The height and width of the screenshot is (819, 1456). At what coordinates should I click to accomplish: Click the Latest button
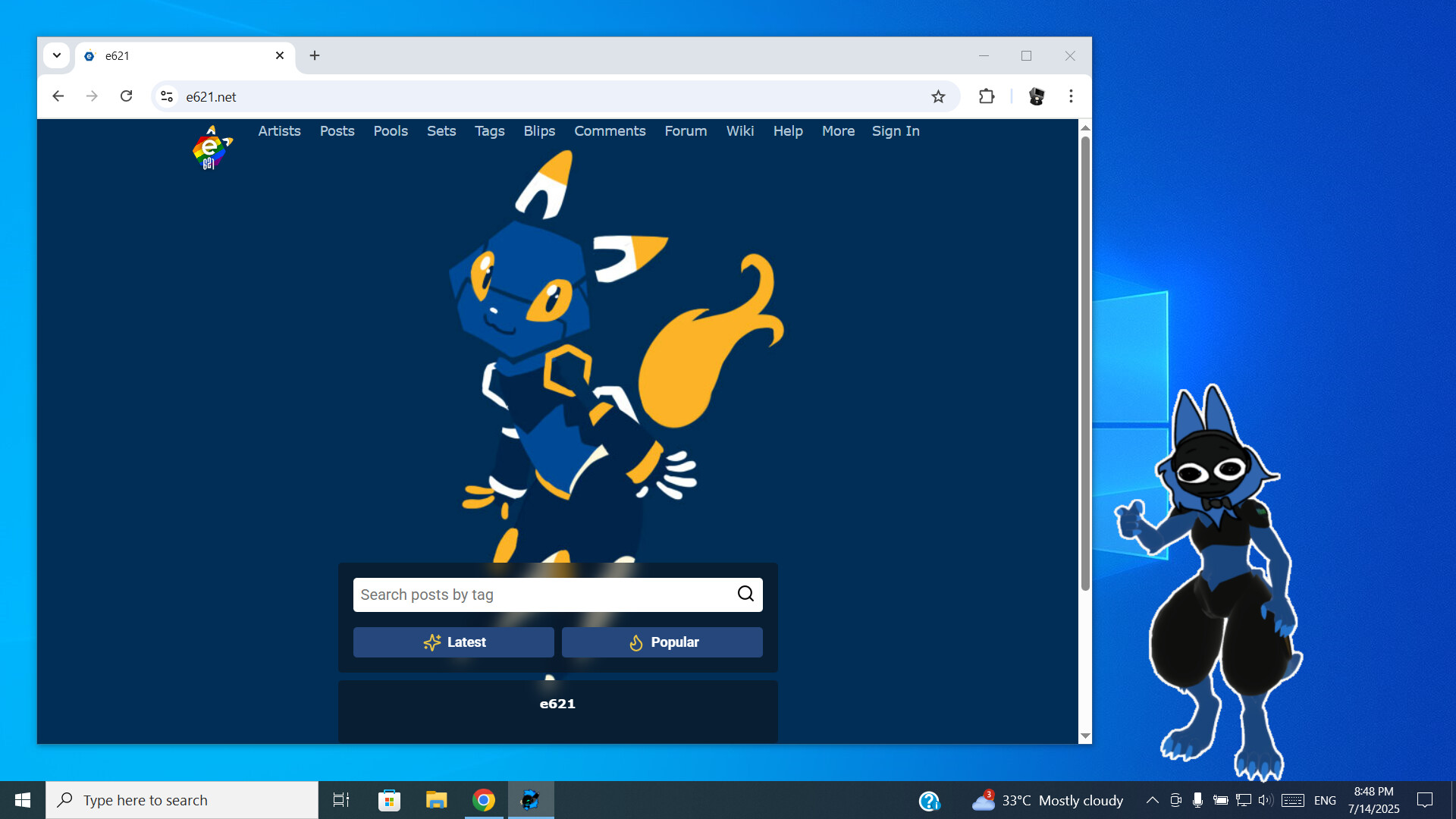click(453, 642)
